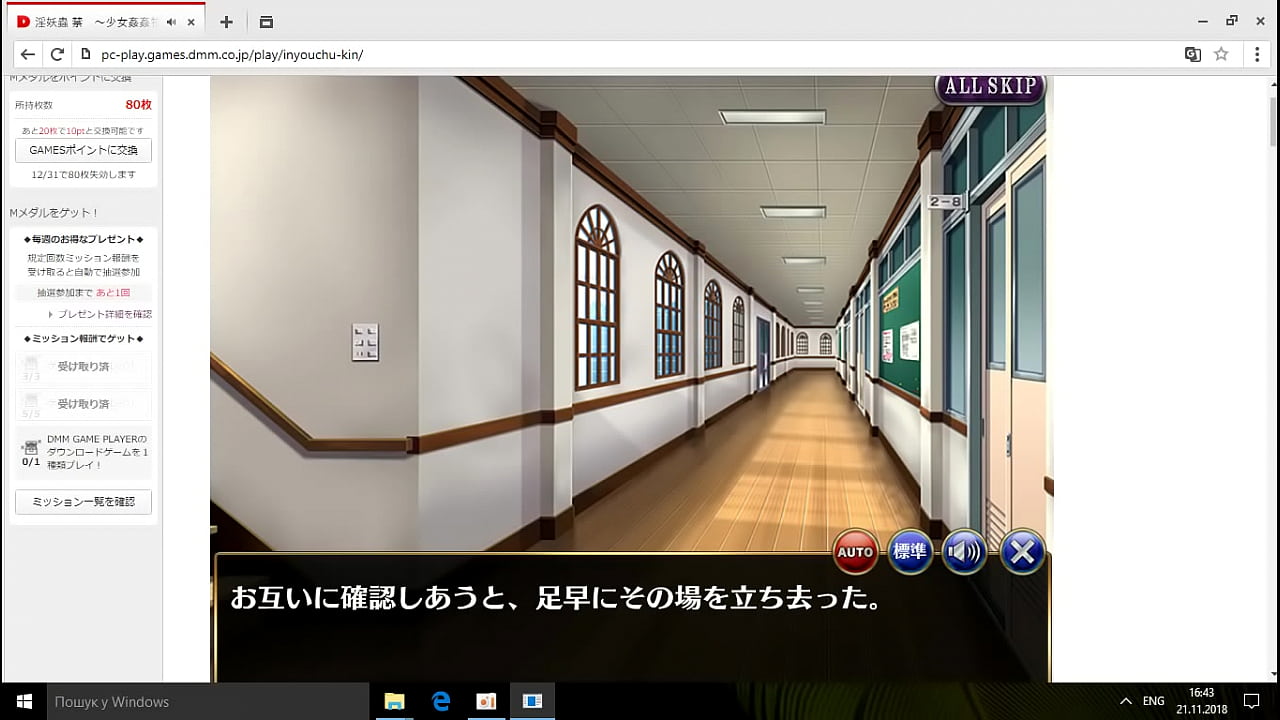Enable AUTO text advance mode
1280x720 pixels.
coord(855,551)
